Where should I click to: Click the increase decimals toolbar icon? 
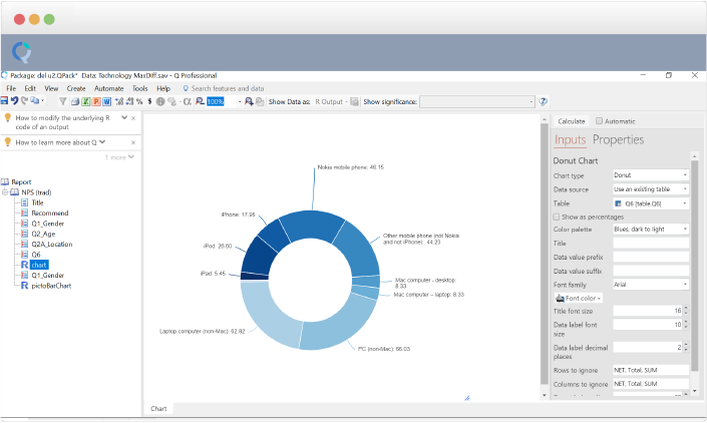(119, 101)
